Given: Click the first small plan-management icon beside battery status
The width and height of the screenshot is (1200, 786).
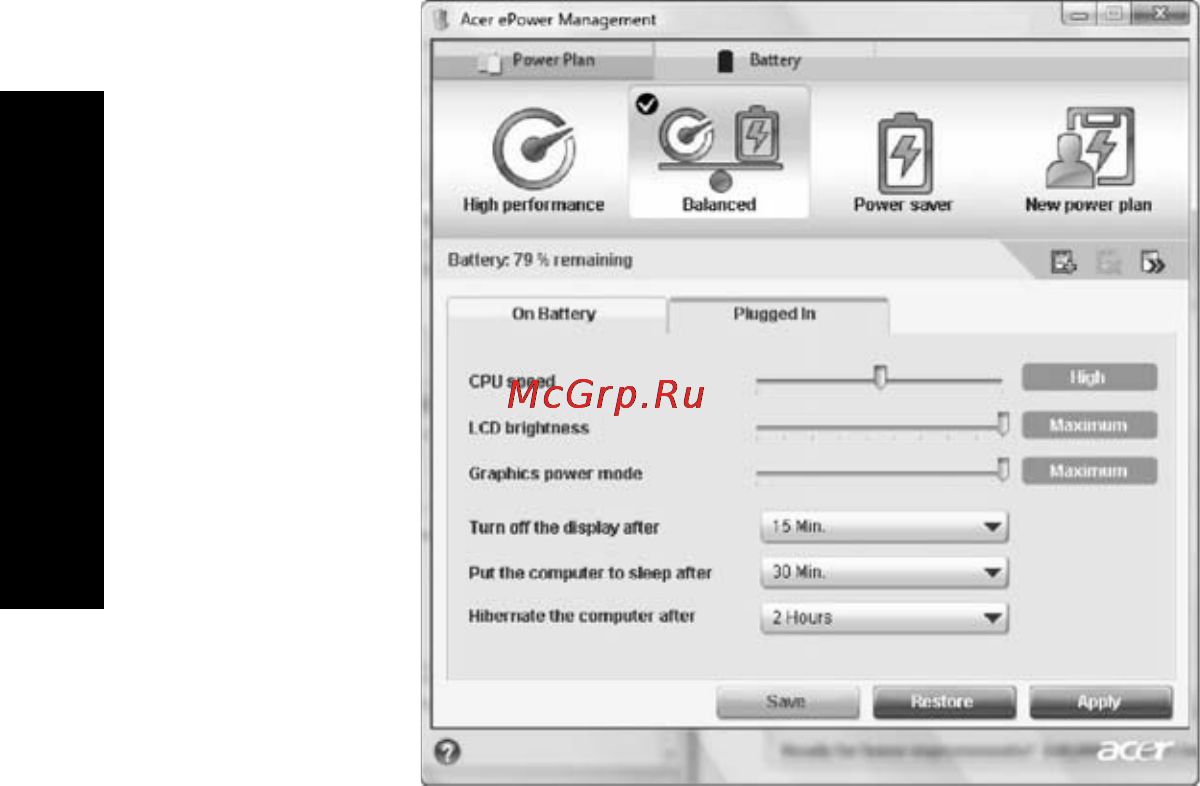Looking at the screenshot, I should click(1062, 264).
